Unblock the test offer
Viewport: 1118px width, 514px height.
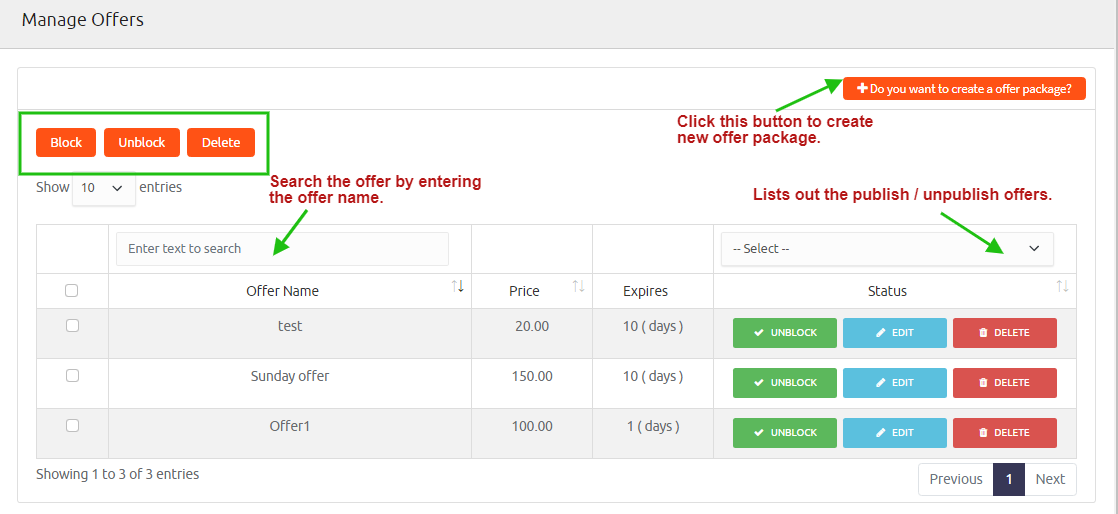point(785,333)
